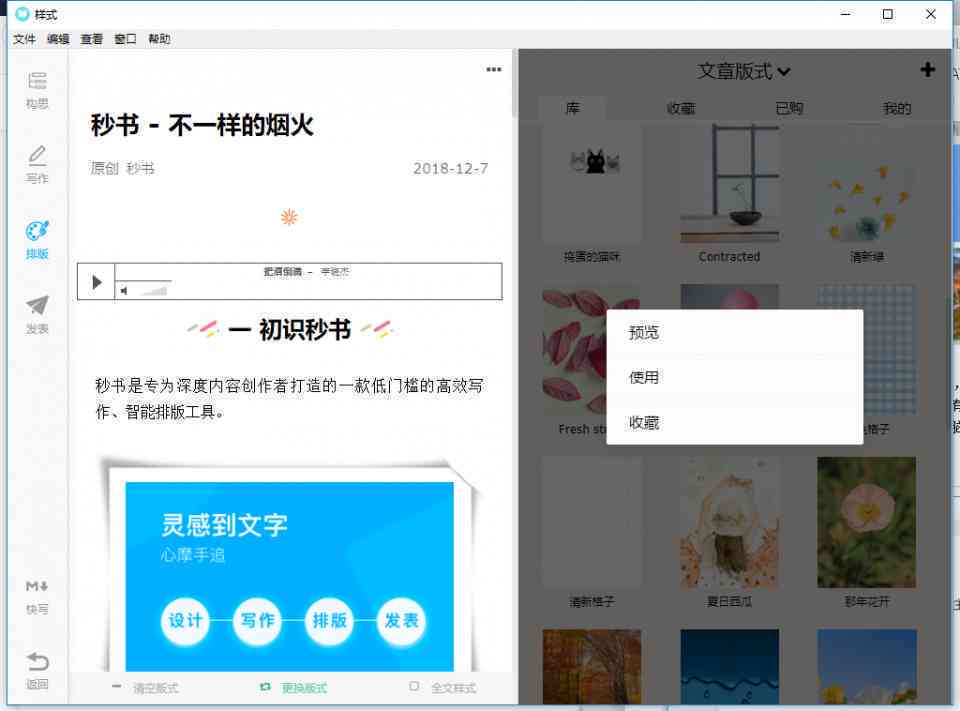Select the pink flower style thumbnail
This screenshot has height=711, width=960.
pos(867,522)
